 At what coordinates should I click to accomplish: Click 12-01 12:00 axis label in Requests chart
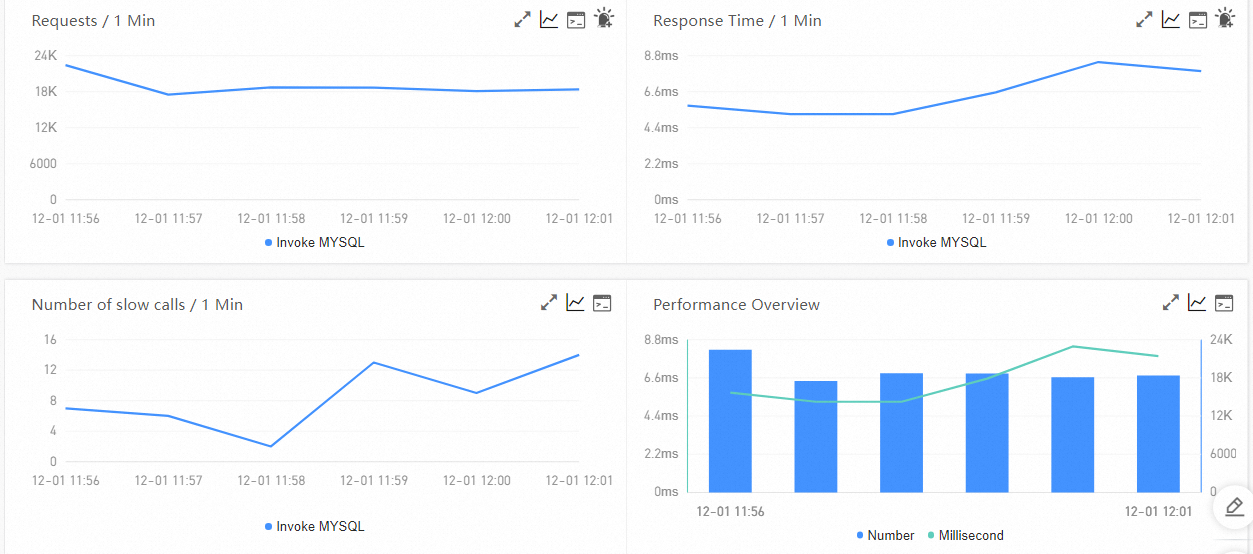coord(477,218)
